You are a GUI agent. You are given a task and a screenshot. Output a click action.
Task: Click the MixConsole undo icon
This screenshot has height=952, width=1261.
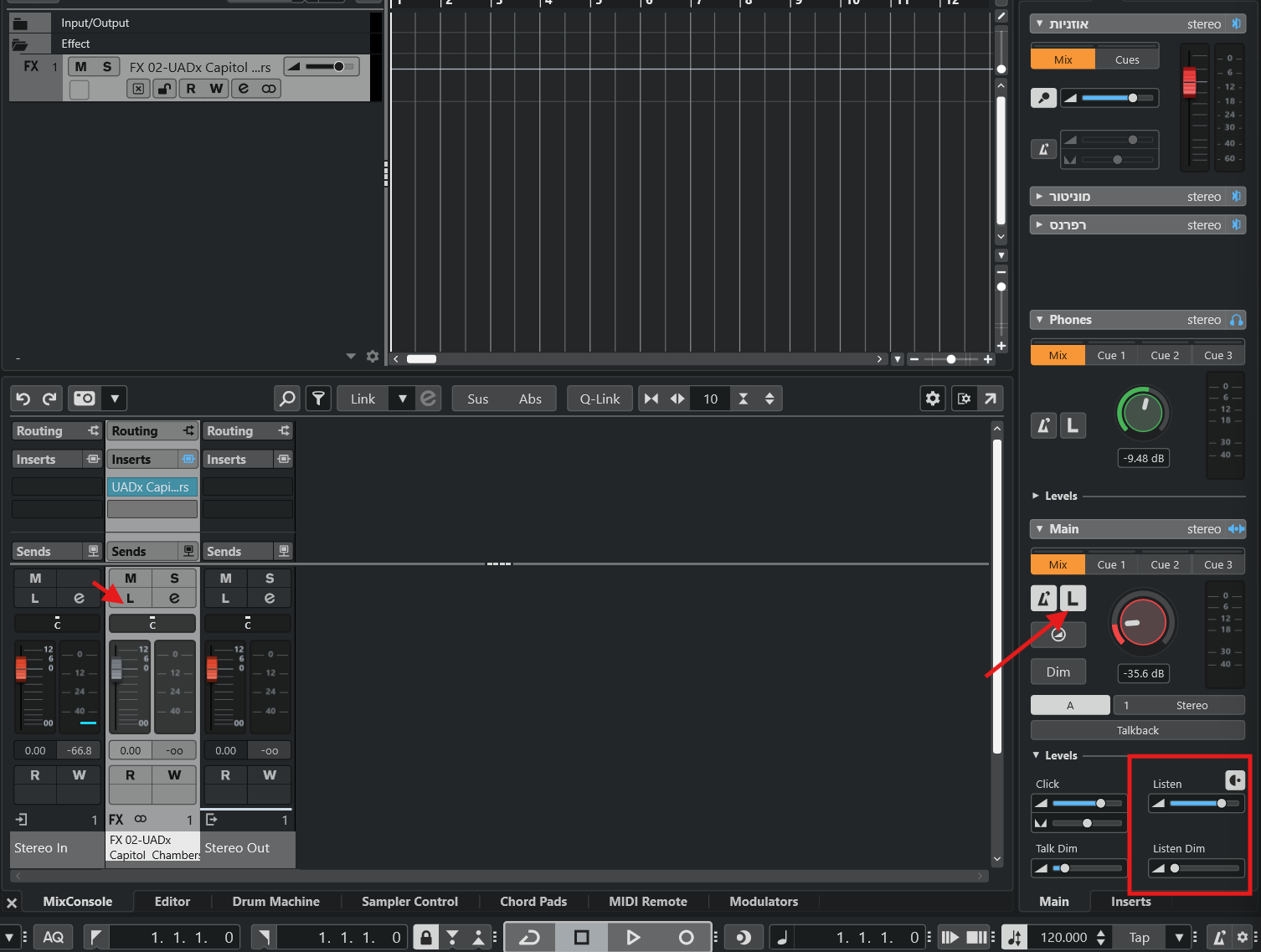coord(23,399)
